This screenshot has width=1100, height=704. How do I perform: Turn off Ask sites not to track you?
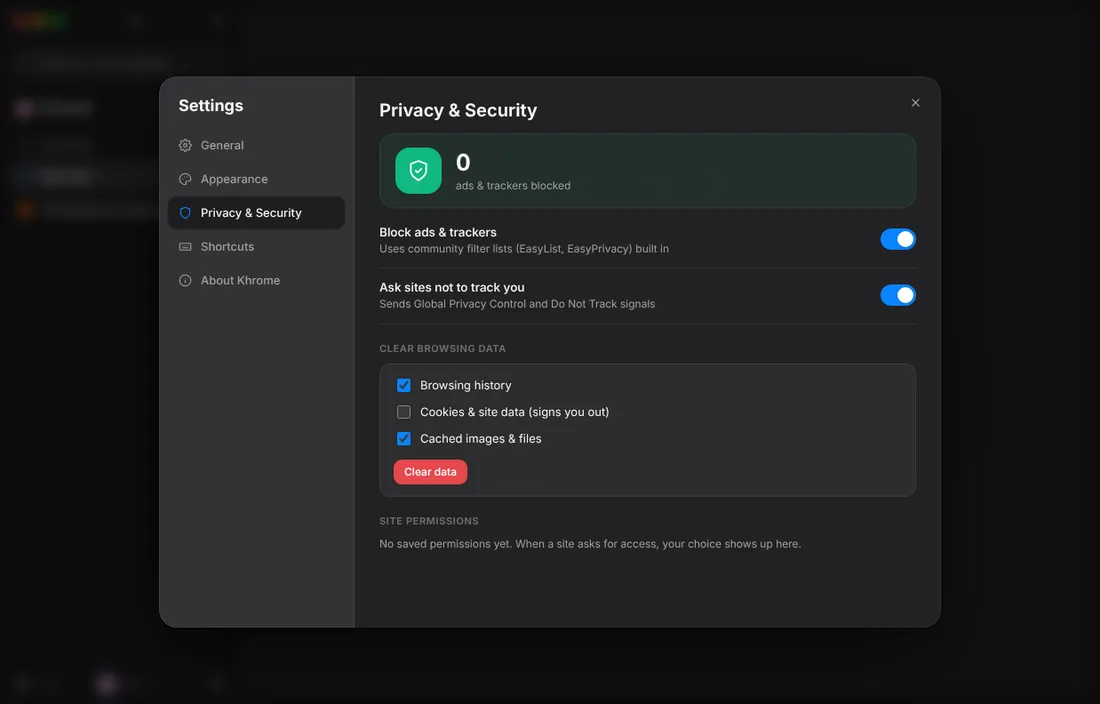(897, 295)
